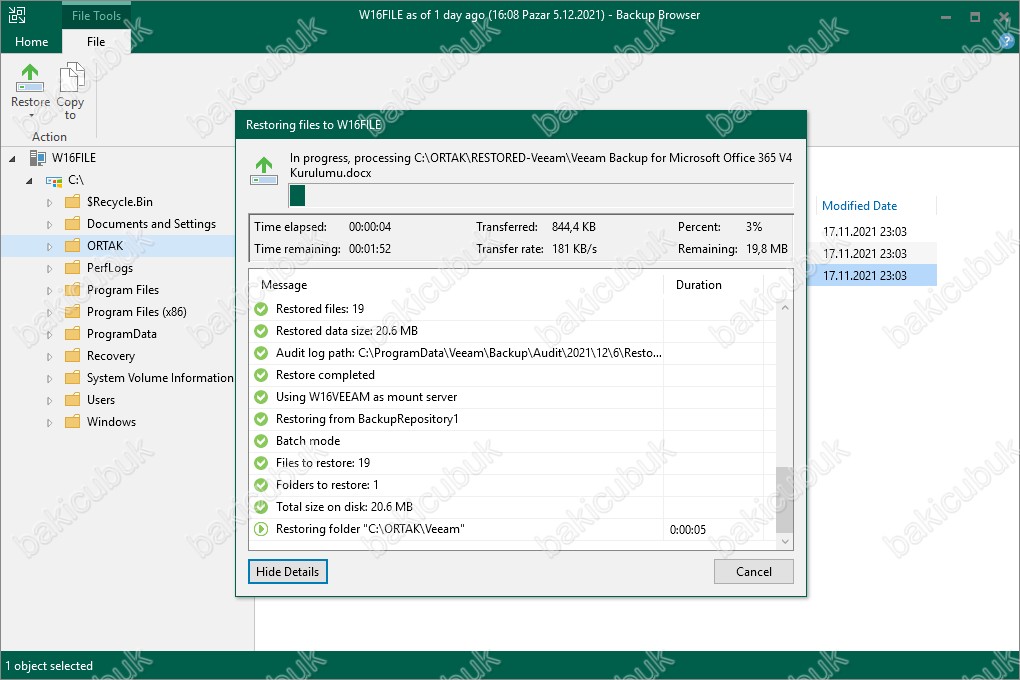Click the green check beside Batch mode
The height and width of the screenshot is (680, 1020).
pyautogui.click(x=261, y=441)
